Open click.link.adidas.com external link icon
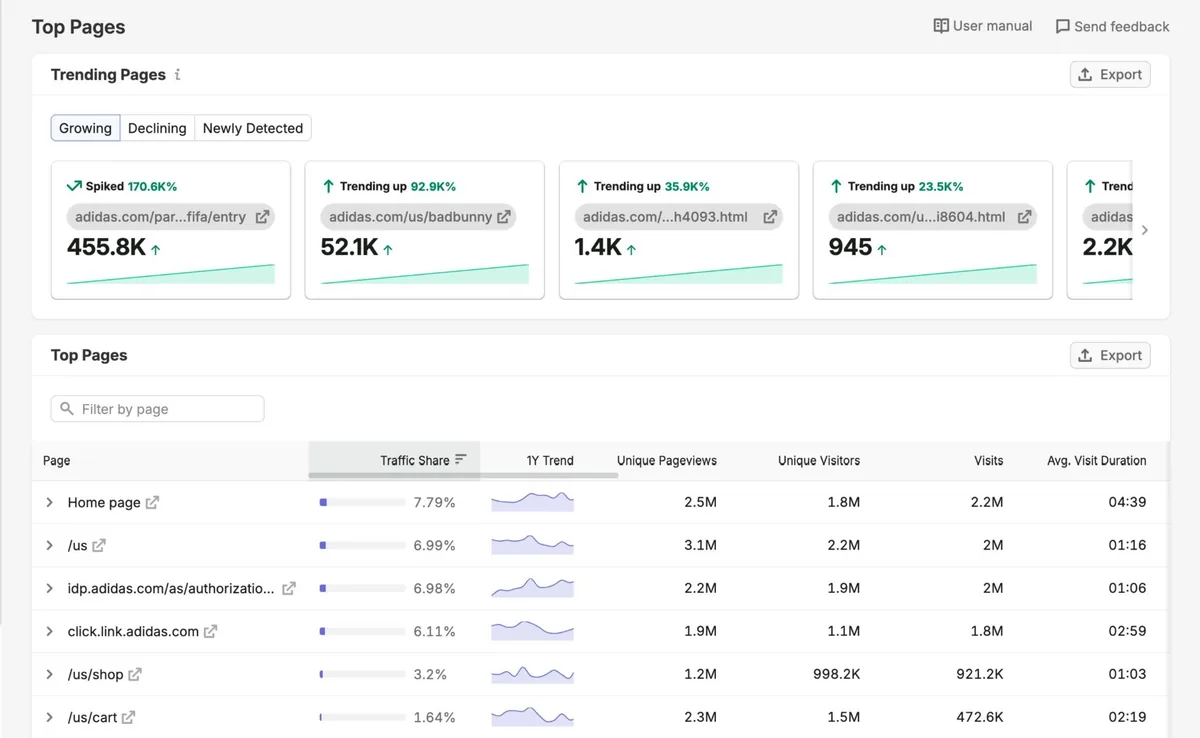This screenshot has height=738, width=1200. [x=211, y=632]
